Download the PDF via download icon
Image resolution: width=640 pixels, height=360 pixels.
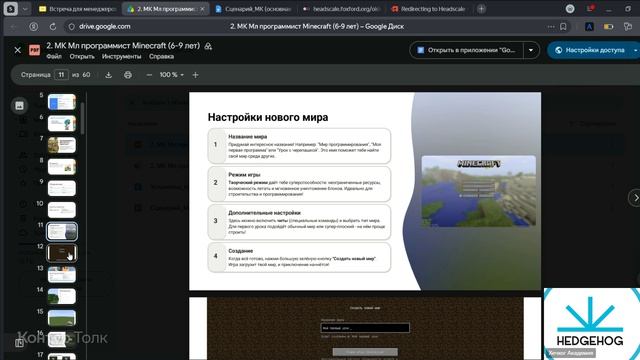[108, 75]
